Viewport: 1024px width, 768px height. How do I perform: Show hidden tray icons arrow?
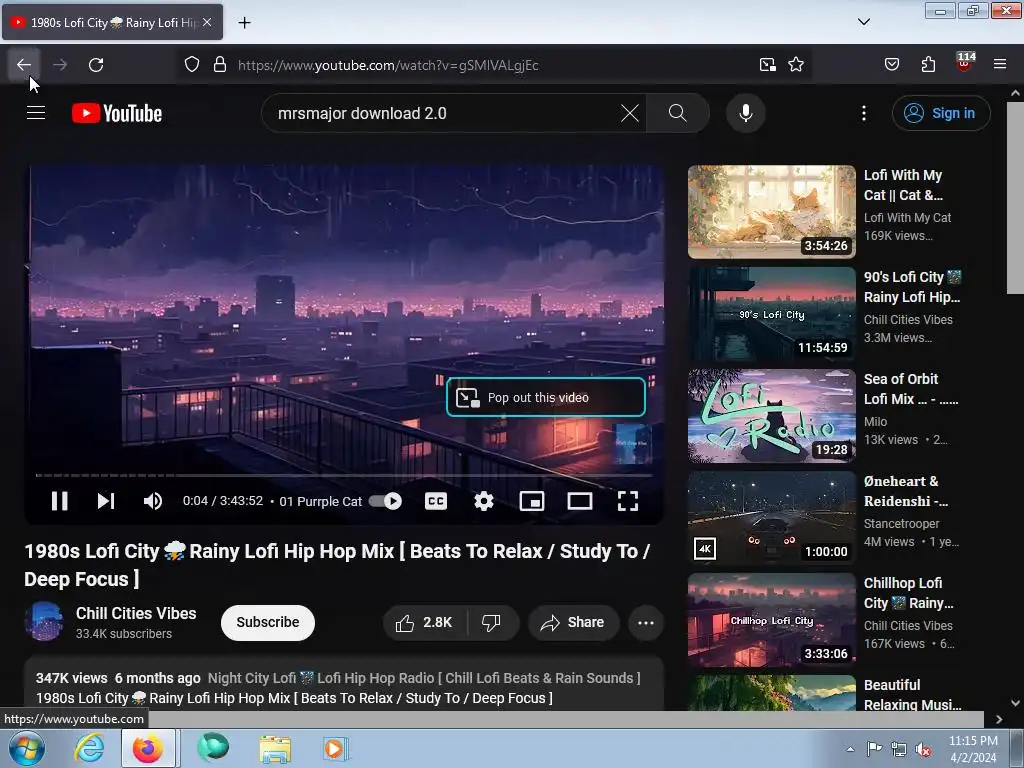coord(850,749)
